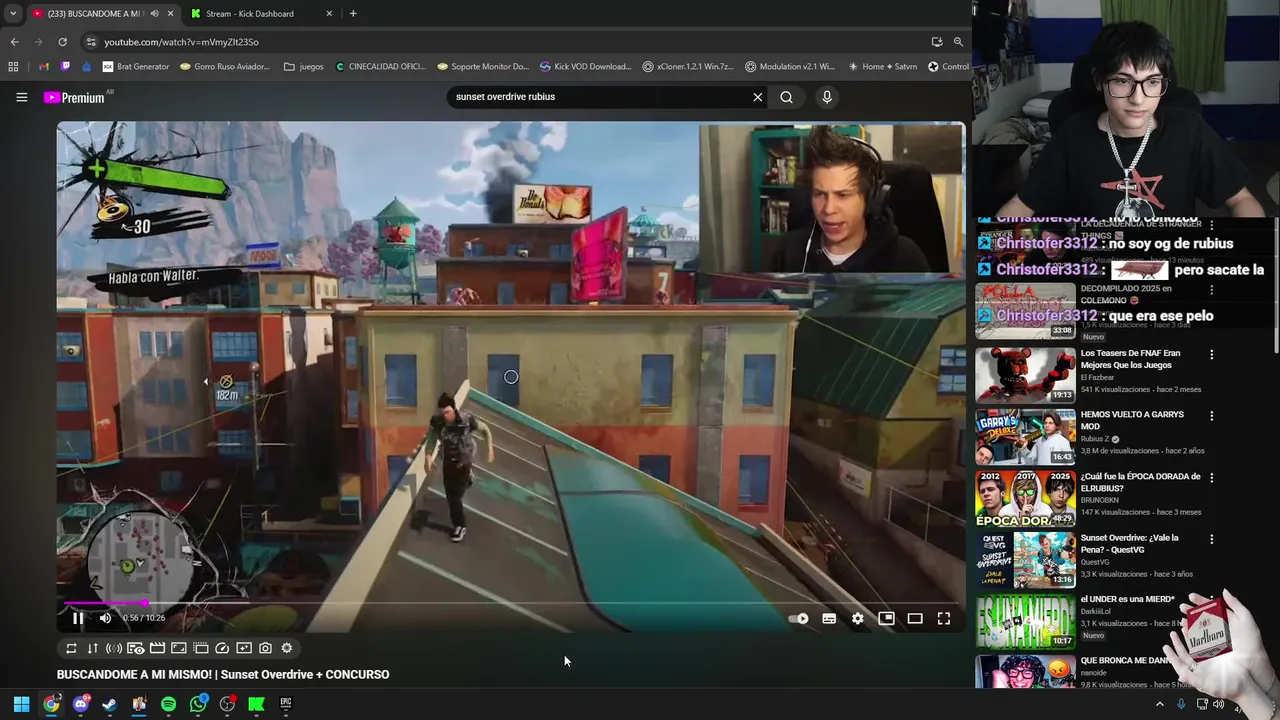
Task: Open the Home Satvrn bookmark
Action: [882, 67]
